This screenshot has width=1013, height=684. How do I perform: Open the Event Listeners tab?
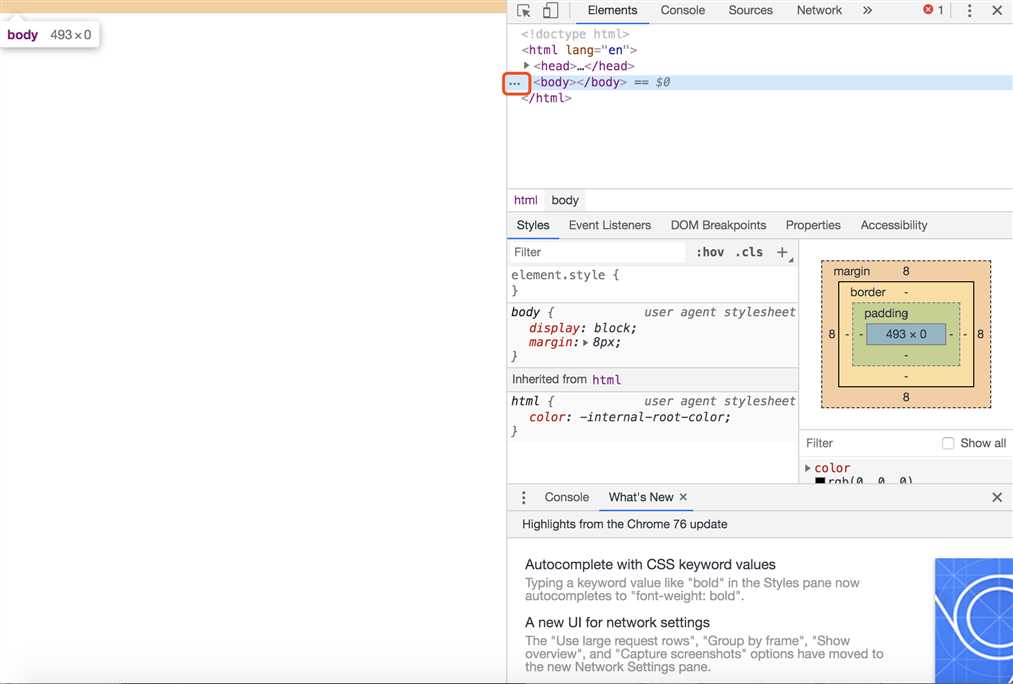pos(609,225)
